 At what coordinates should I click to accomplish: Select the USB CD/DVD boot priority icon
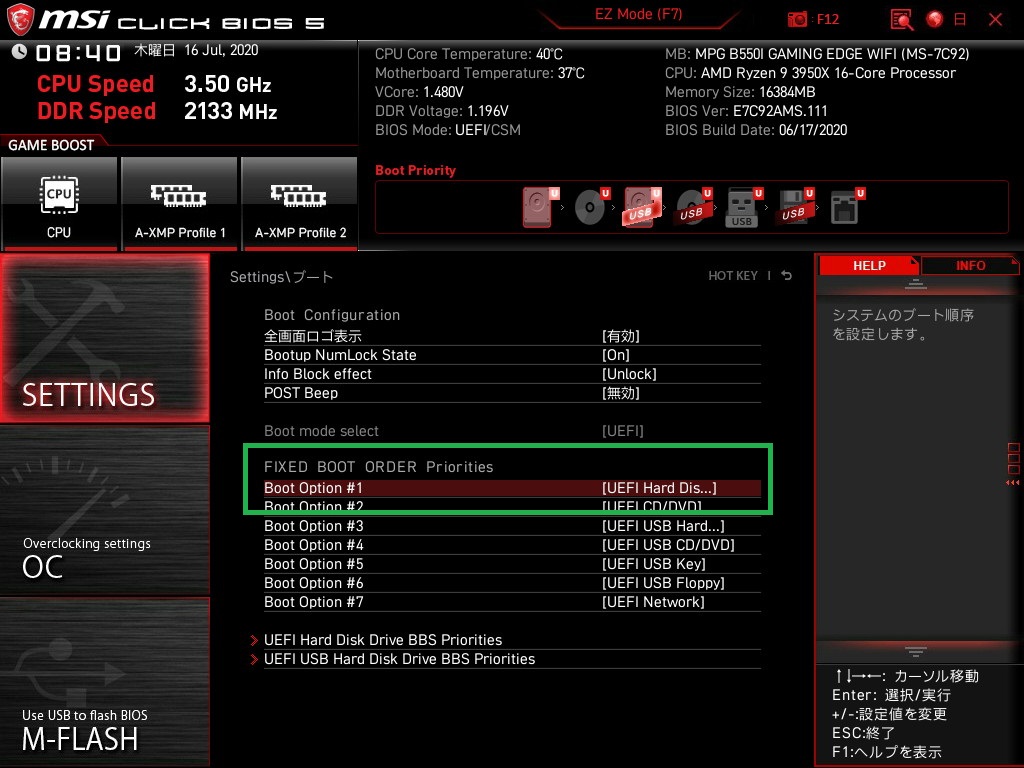tap(693, 207)
